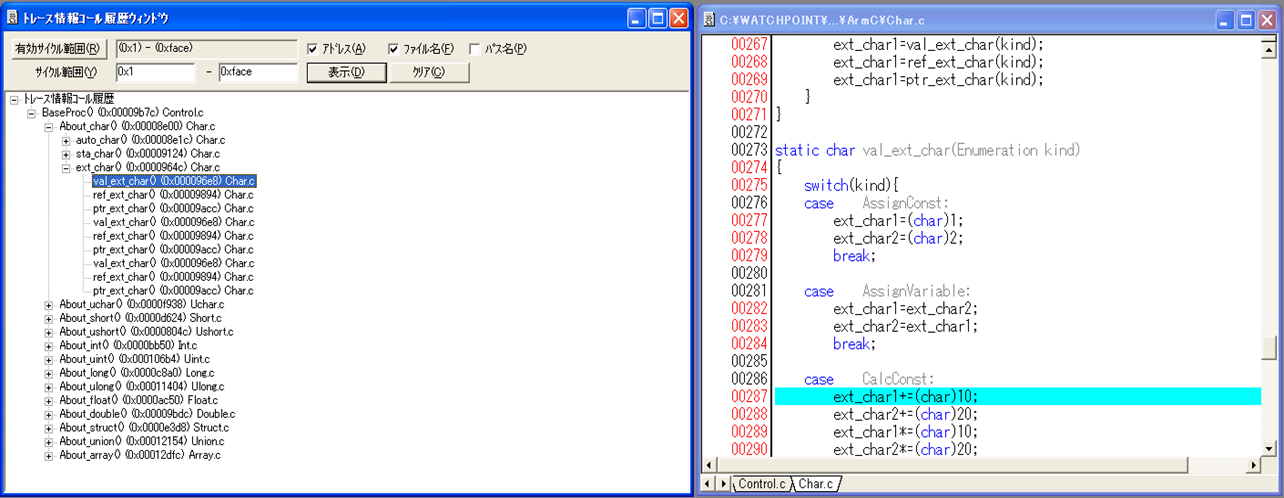Toggle the ファイル名(F) checkbox

394,49
